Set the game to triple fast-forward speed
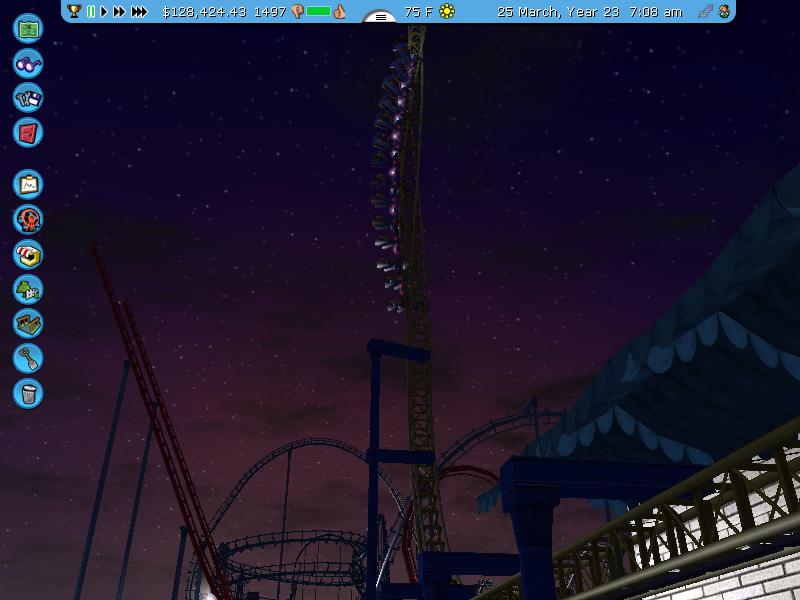The height and width of the screenshot is (600, 800). pos(139,11)
